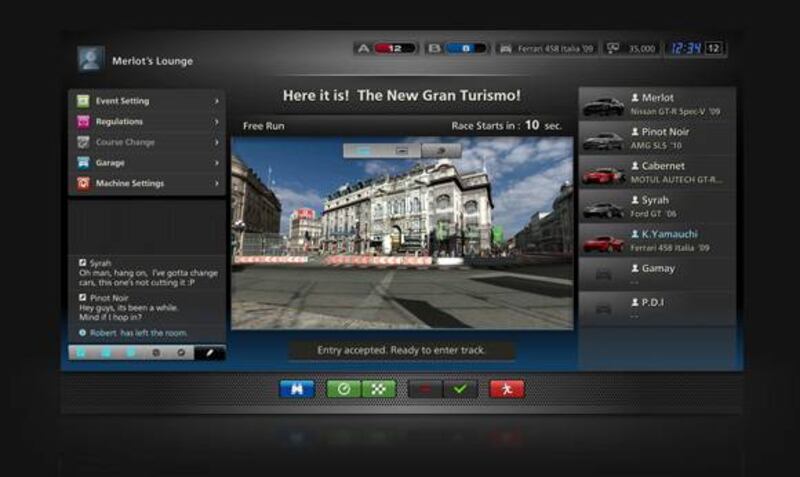Toggle the checkbox beside Syrah's chat message
The image size is (800, 477).
coord(82,263)
